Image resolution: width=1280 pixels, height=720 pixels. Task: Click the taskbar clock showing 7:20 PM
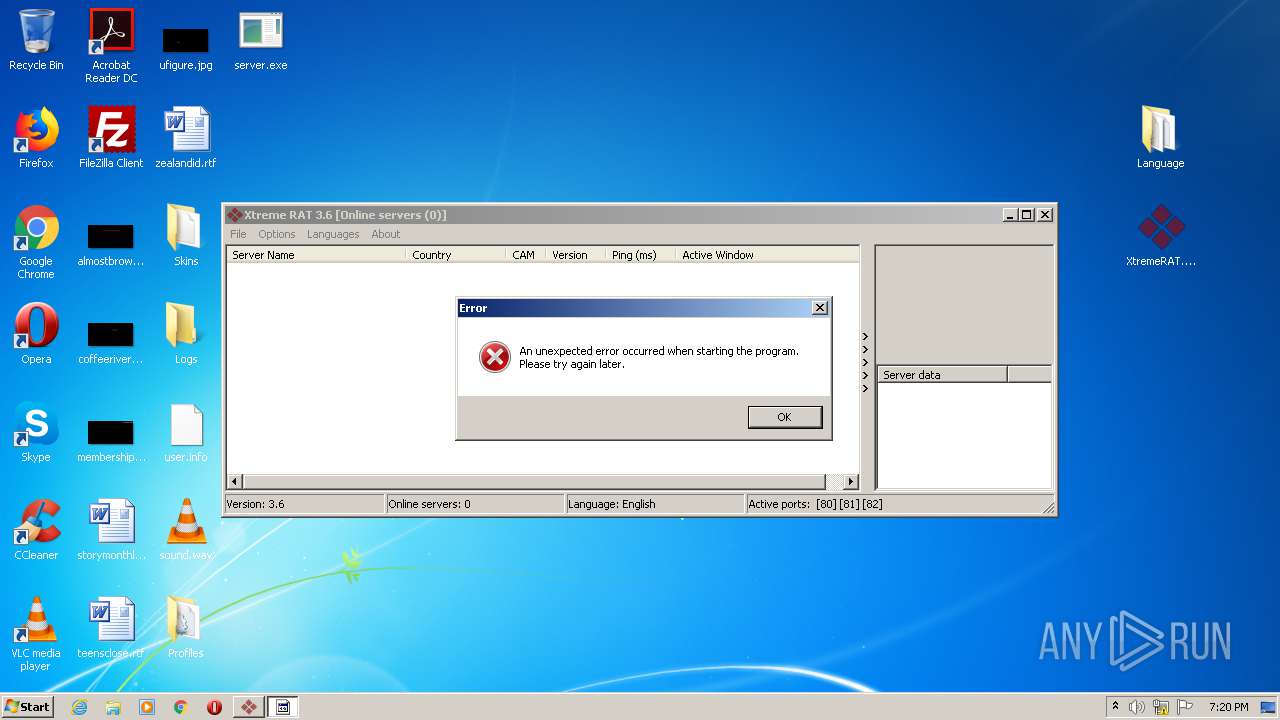pos(1228,707)
